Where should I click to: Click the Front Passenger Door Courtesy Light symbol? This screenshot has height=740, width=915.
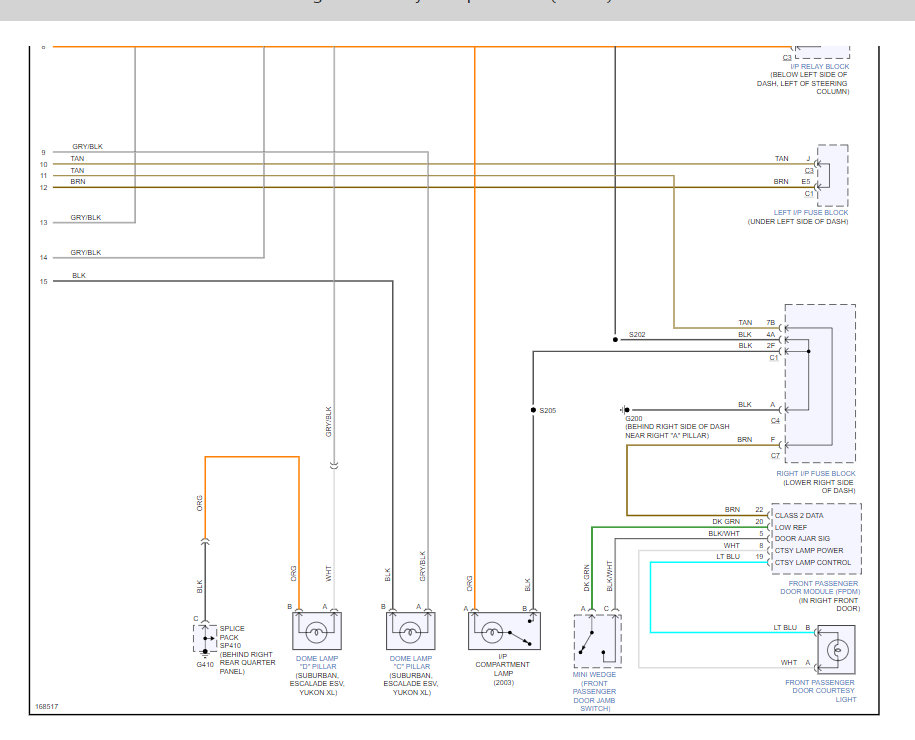tap(838, 647)
